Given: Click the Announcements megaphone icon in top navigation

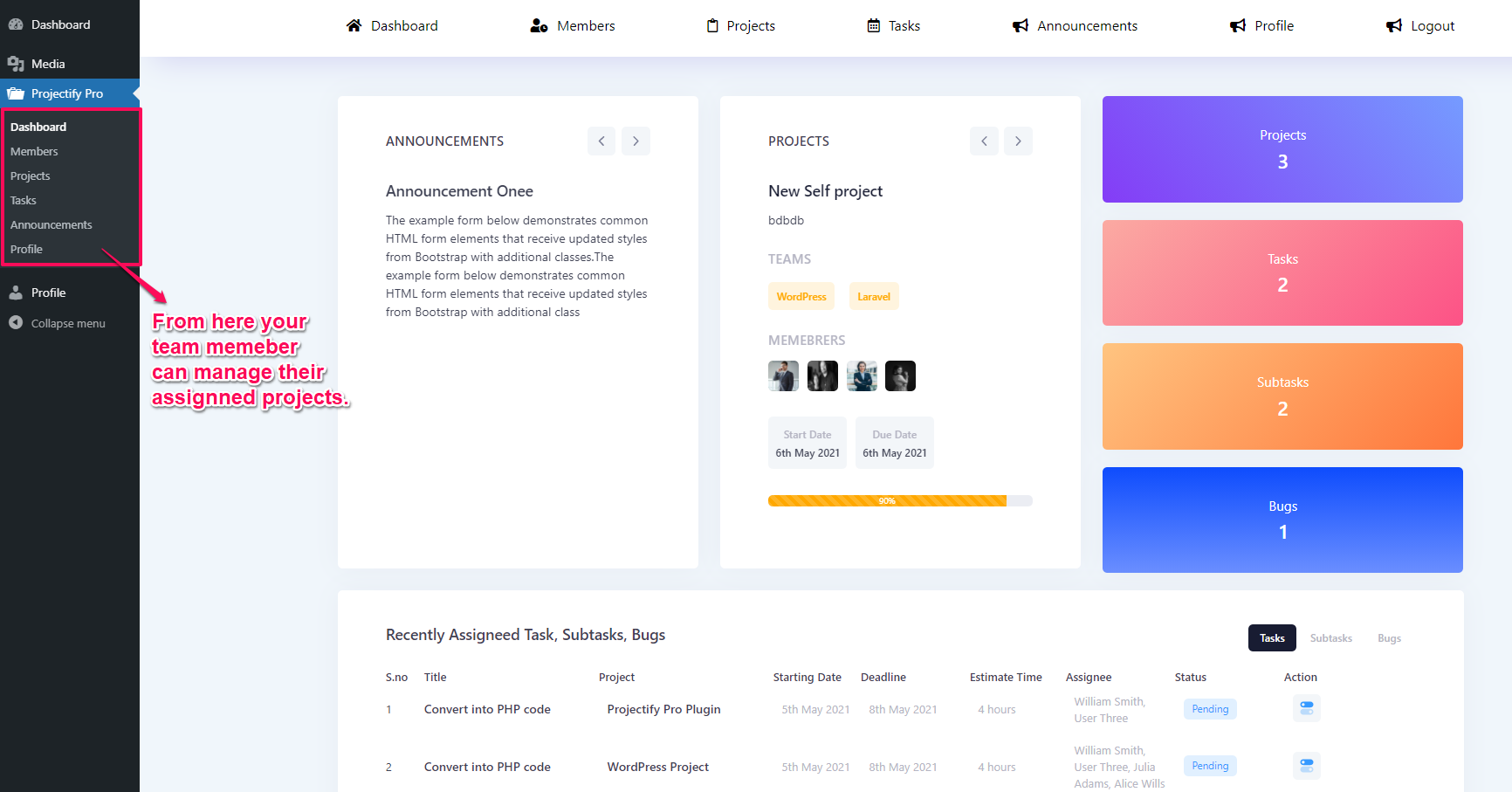Looking at the screenshot, I should (1020, 25).
